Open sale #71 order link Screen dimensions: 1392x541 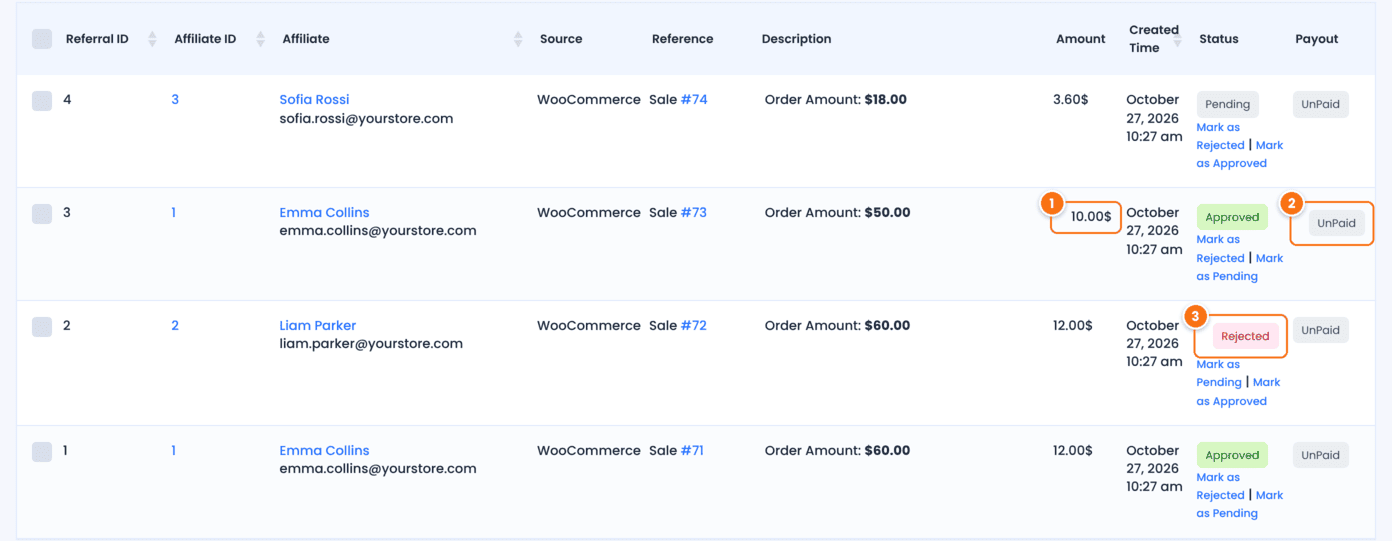click(692, 450)
